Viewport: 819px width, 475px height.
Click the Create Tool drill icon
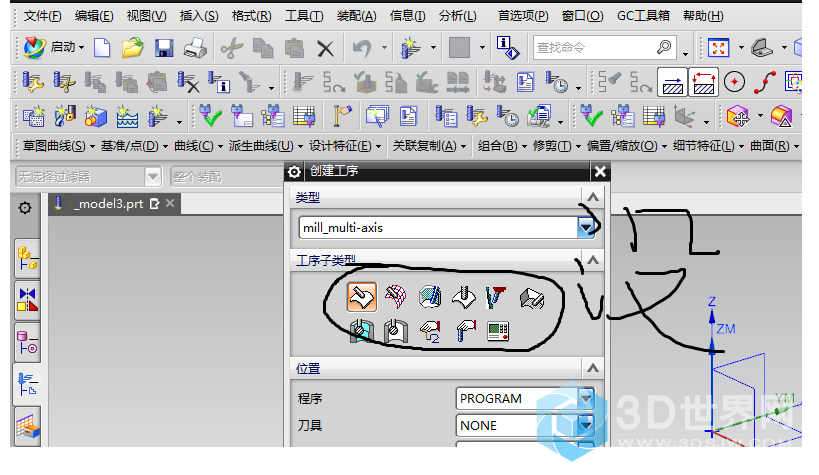(x=65, y=117)
